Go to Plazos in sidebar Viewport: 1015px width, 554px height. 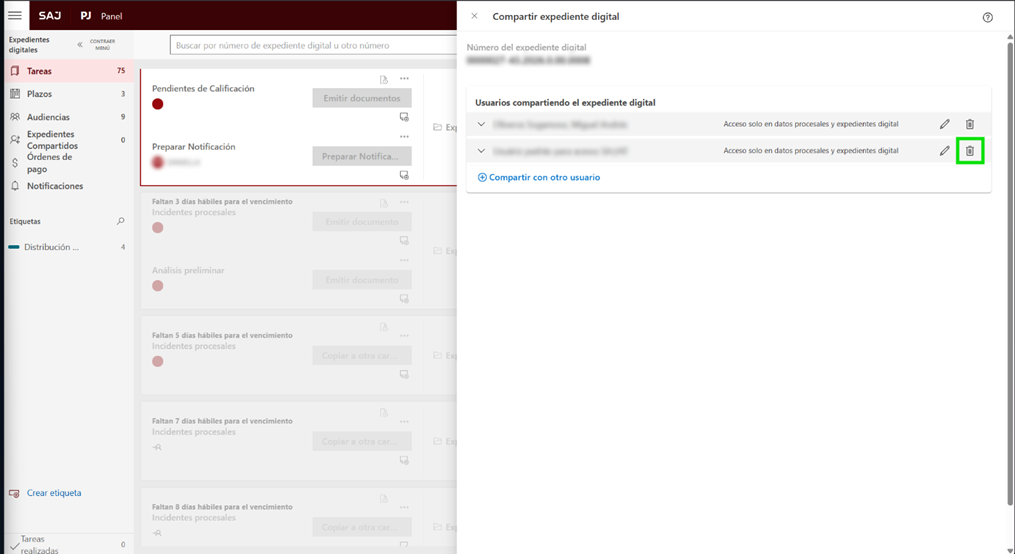click(39, 94)
